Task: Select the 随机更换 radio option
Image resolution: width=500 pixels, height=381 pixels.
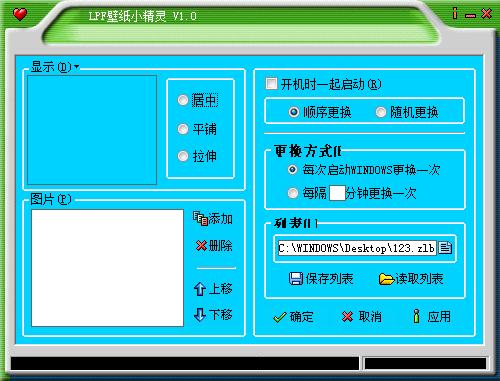Action: click(381, 112)
